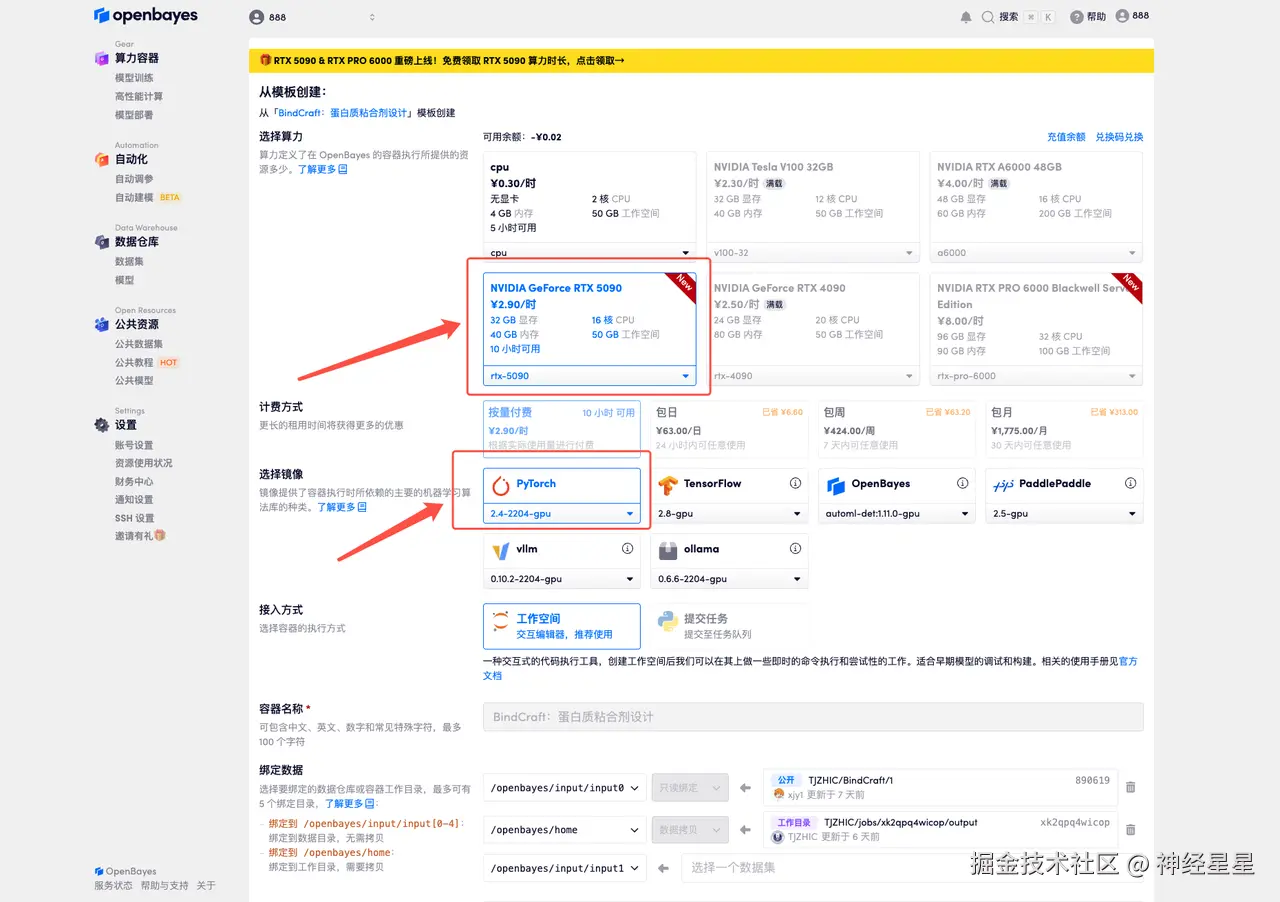Click 了解更多 under 选择算力
The image size is (1280, 902).
click(322, 170)
